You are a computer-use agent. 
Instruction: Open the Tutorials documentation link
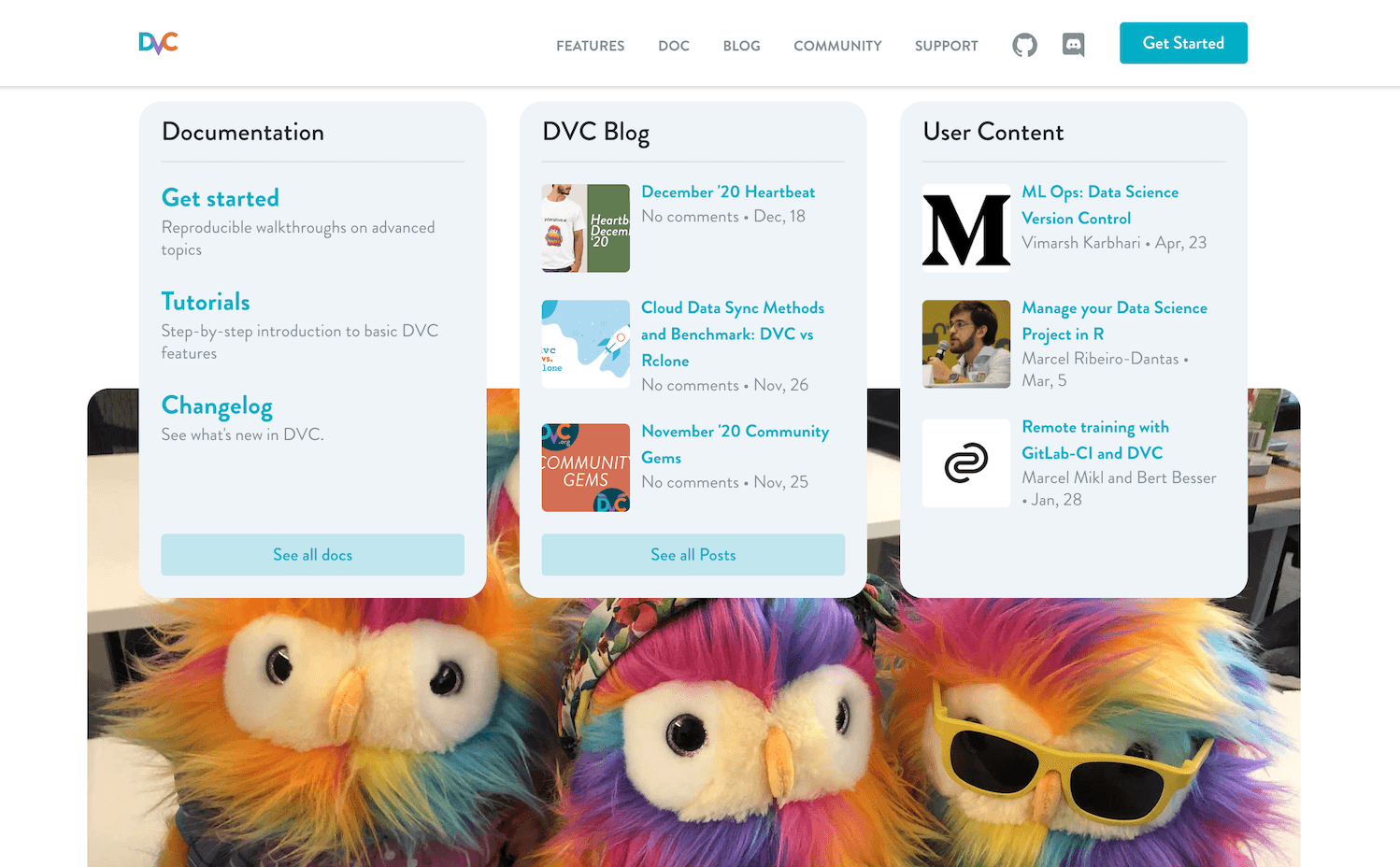pyautogui.click(x=206, y=302)
